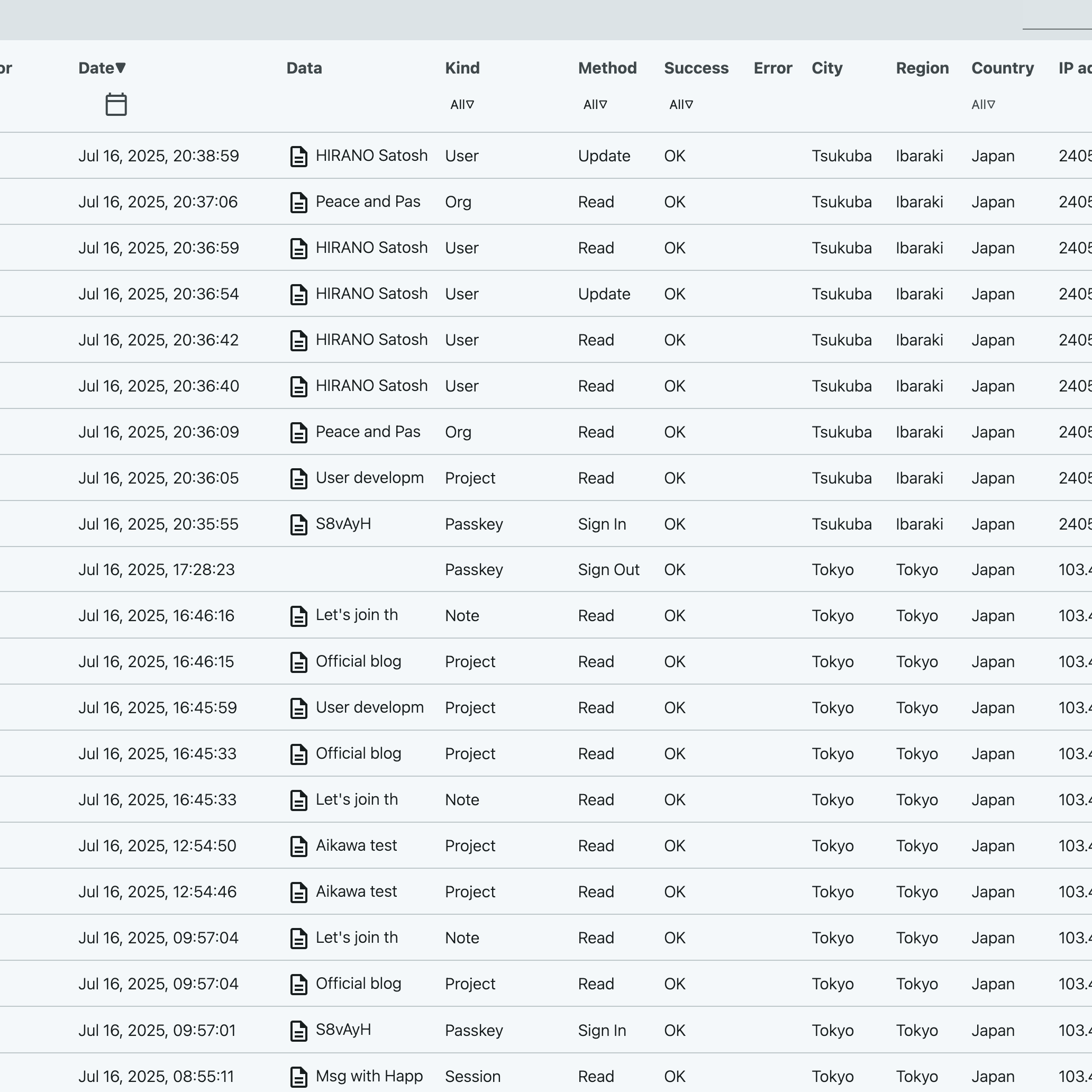Click the City column header

pyautogui.click(x=827, y=68)
